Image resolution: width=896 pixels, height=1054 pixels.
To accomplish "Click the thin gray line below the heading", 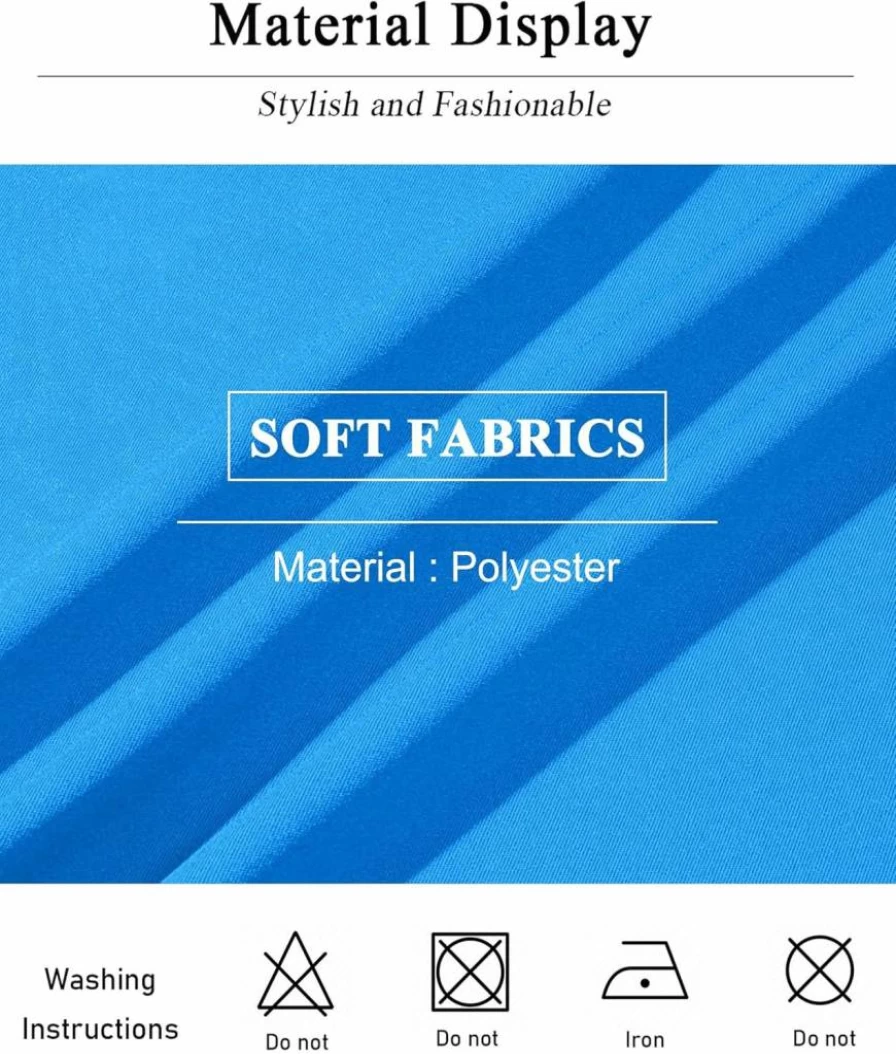I will (x=446, y=77).
